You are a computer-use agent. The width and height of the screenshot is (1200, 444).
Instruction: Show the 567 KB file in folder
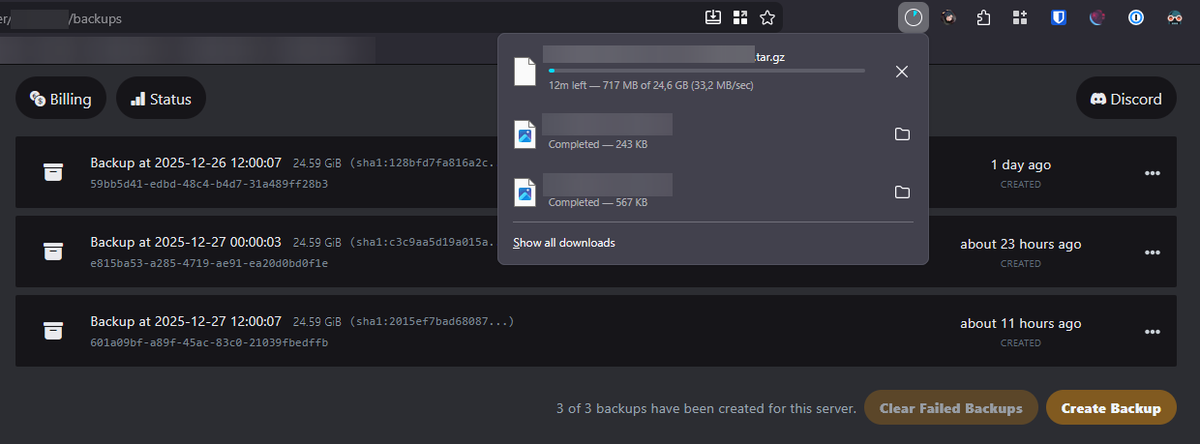[902, 192]
